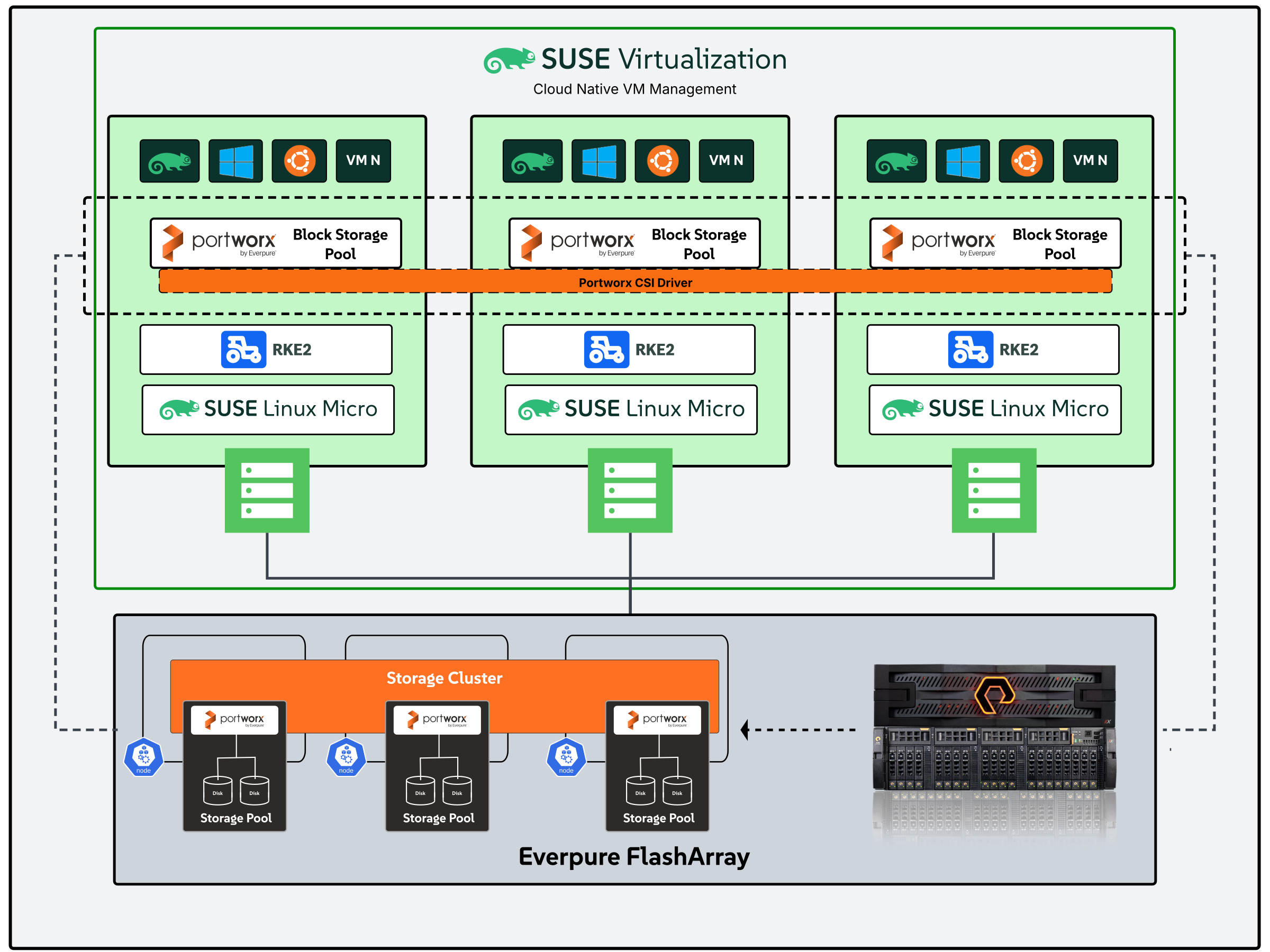The width and height of the screenshot is (1270, 952).
Task: Click the leftmost Kubernetes node icon
Action: 143,757
